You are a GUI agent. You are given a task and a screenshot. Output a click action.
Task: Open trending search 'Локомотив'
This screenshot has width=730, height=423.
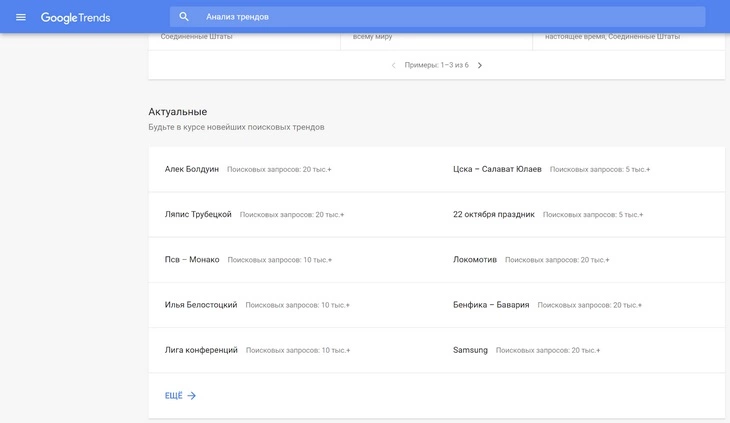(475, 259)
